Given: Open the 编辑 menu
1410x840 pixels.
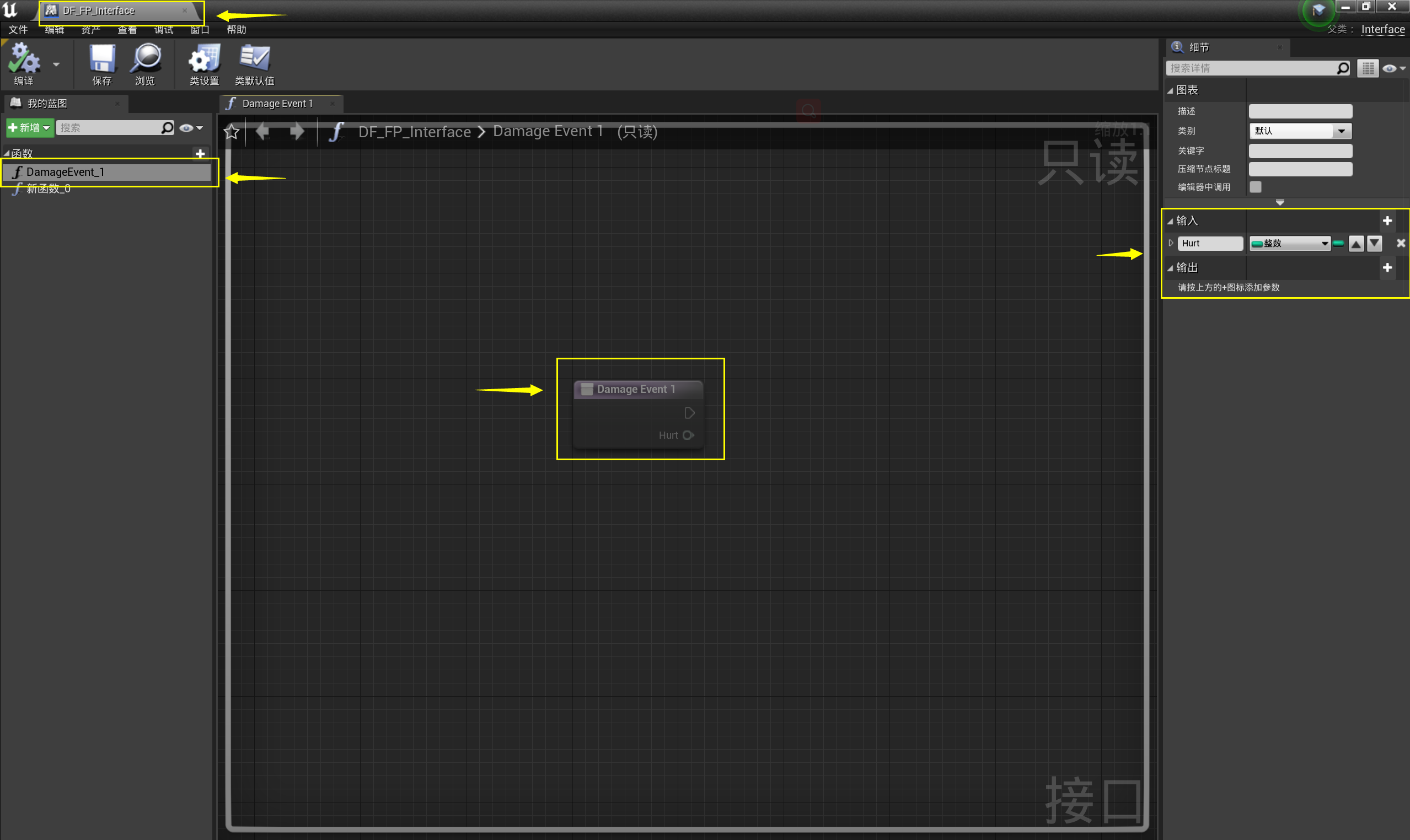Looking at the screenshot, I should click(x=55, y=29).
